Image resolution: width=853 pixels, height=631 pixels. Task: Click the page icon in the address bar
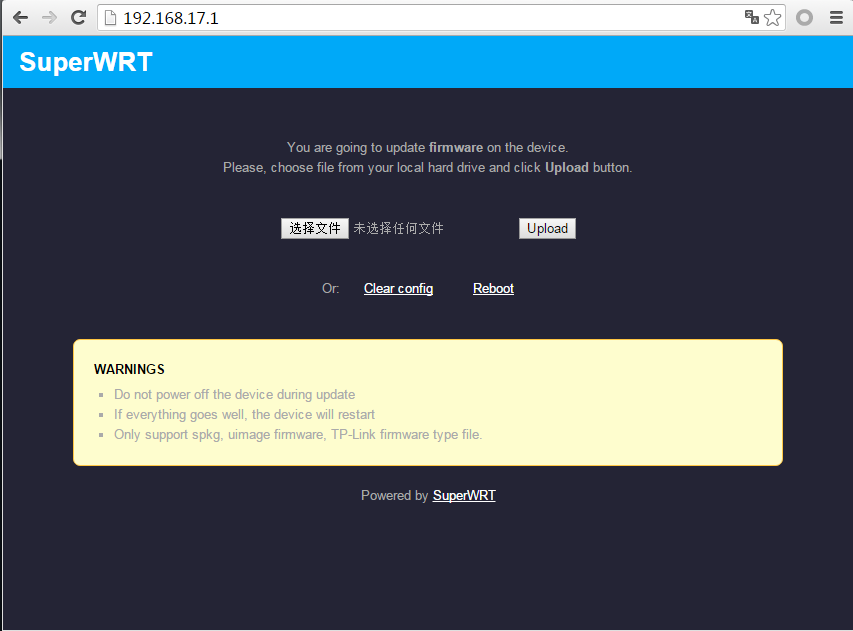tap(110, 18)
